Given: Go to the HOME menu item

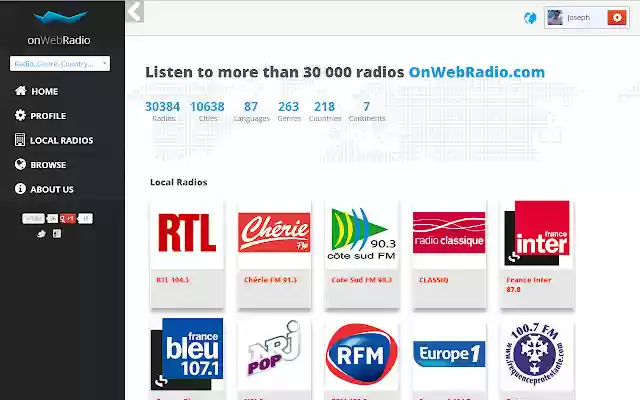Looking at the screenshot, I should point(44,91).
